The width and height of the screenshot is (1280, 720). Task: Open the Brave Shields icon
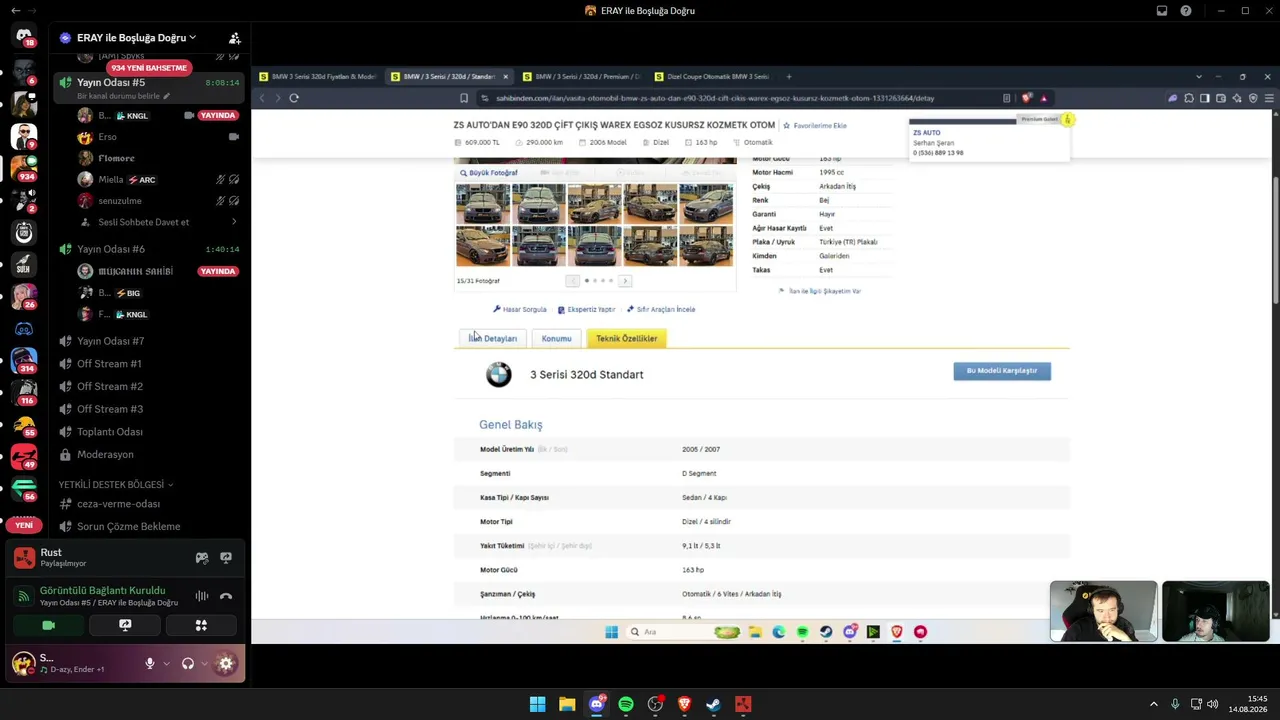click(x=1026, y=98)
